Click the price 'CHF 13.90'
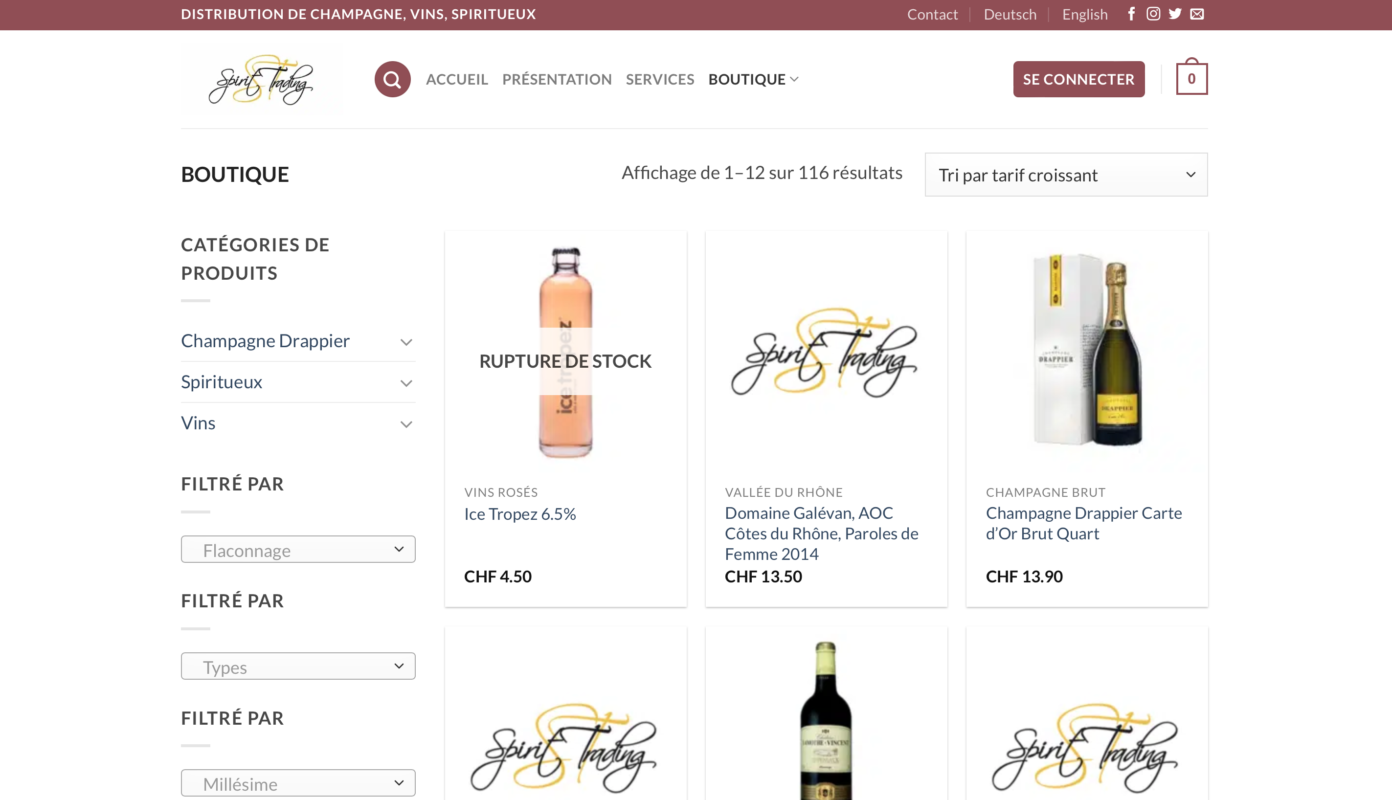 1025,576
